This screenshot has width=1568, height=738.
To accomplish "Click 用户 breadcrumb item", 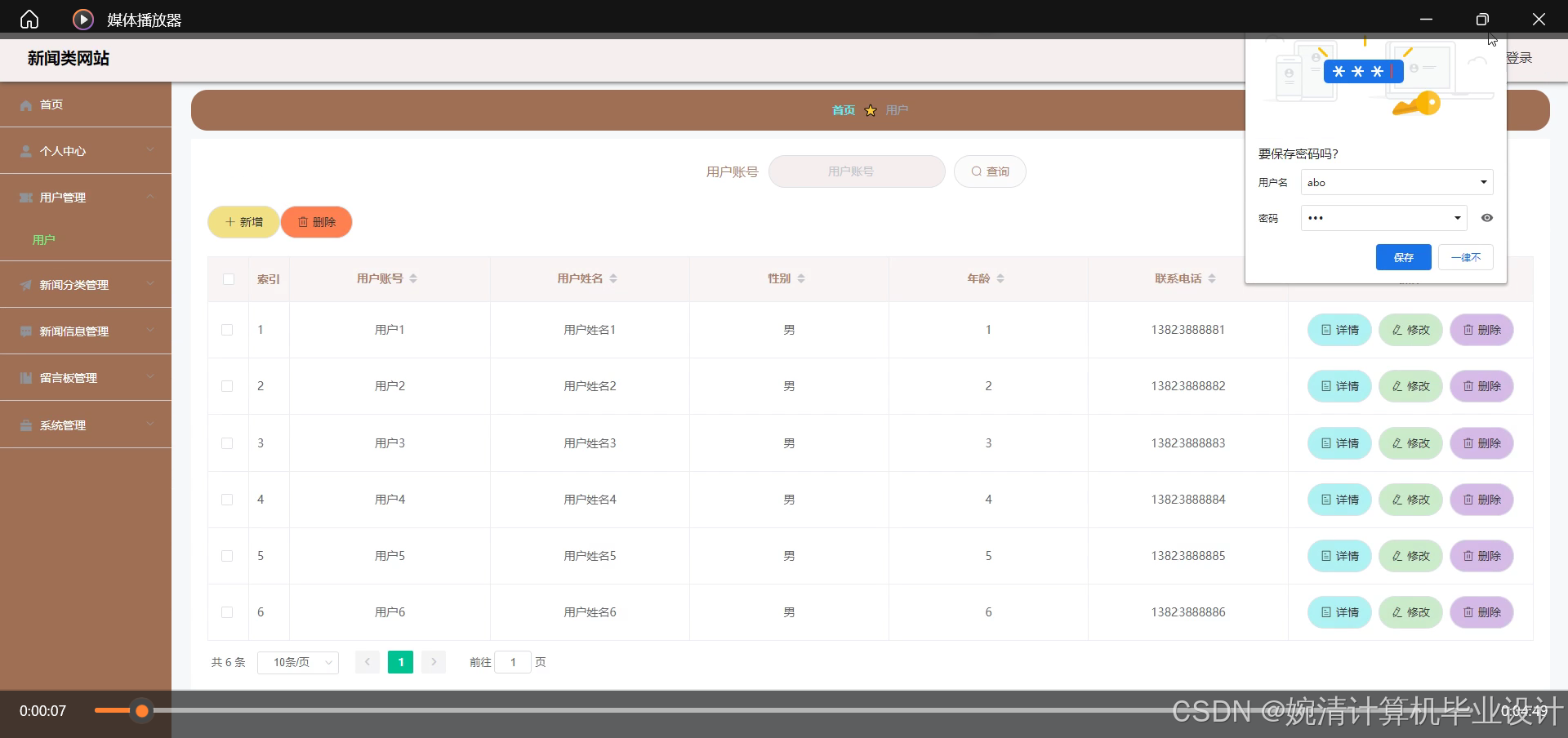I will [897, 110].
